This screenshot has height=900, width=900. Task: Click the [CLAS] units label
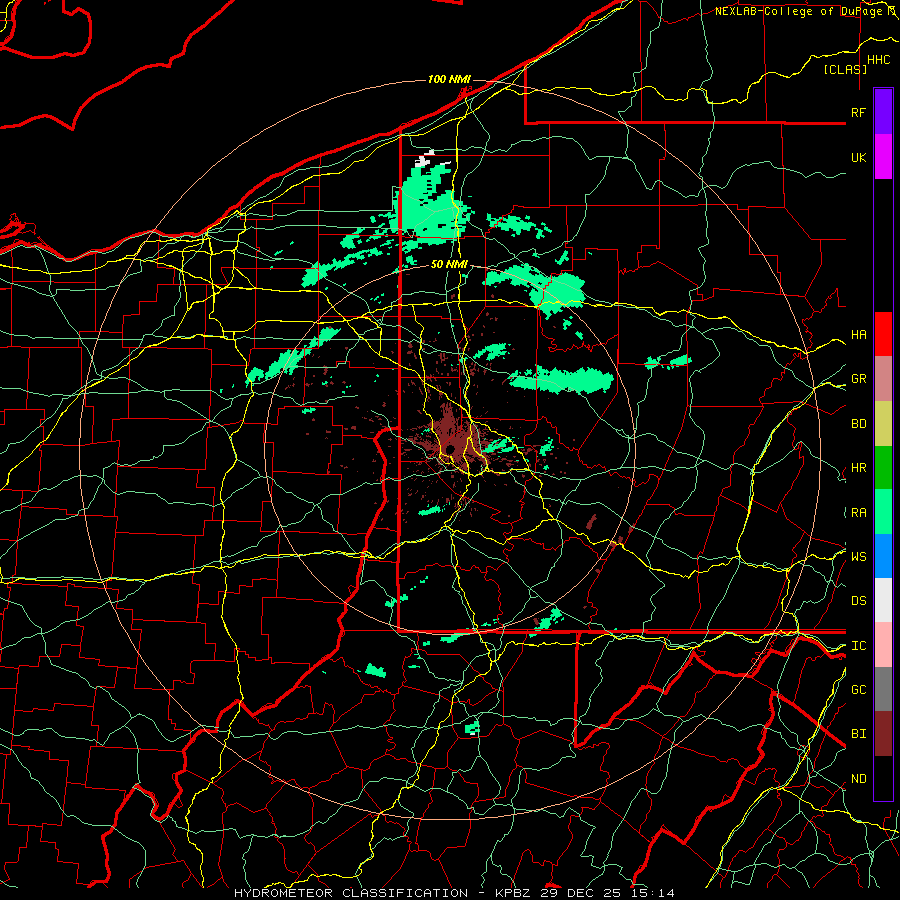[845, 69]
